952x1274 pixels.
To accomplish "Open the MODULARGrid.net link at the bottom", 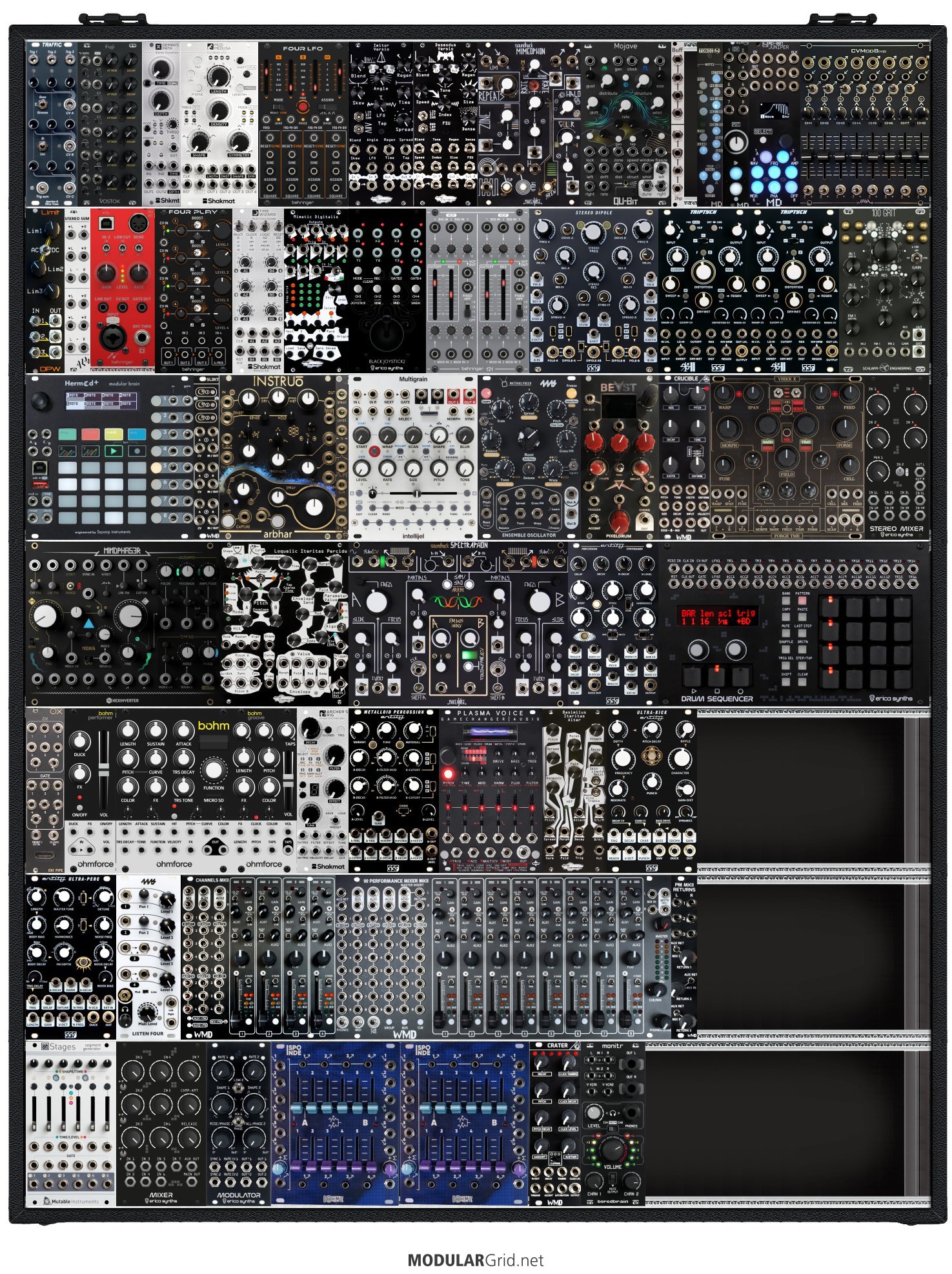I will tap(476, 1259).
